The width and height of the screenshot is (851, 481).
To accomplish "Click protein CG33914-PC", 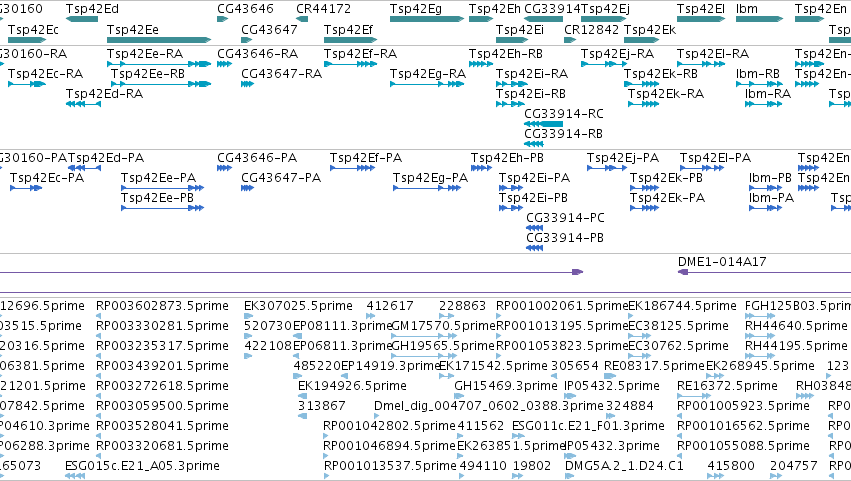I will point(565,218).
